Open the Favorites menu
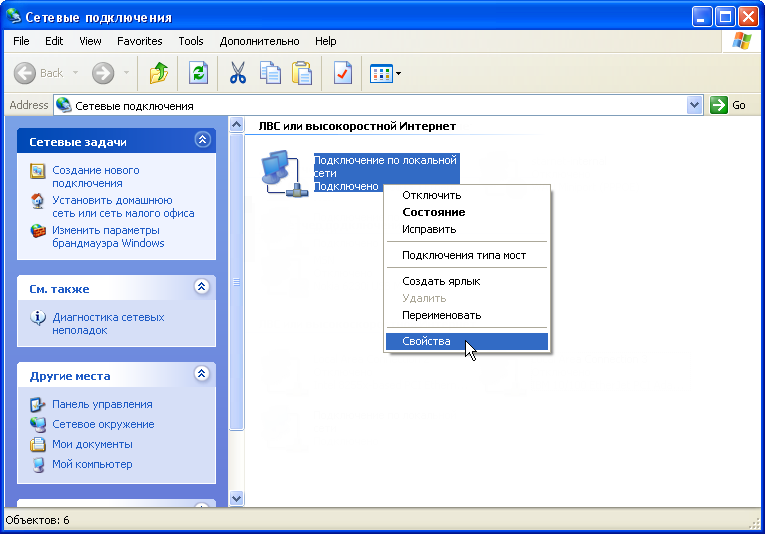 tap(140, 41)
